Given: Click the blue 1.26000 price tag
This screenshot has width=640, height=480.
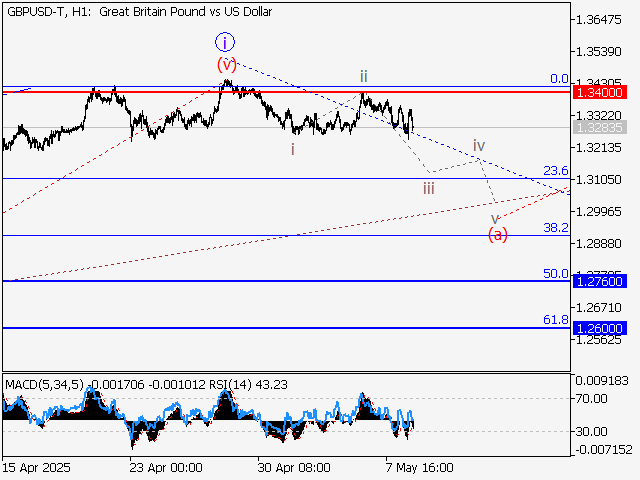Looking at the screenshot, I should pos(601,327).
